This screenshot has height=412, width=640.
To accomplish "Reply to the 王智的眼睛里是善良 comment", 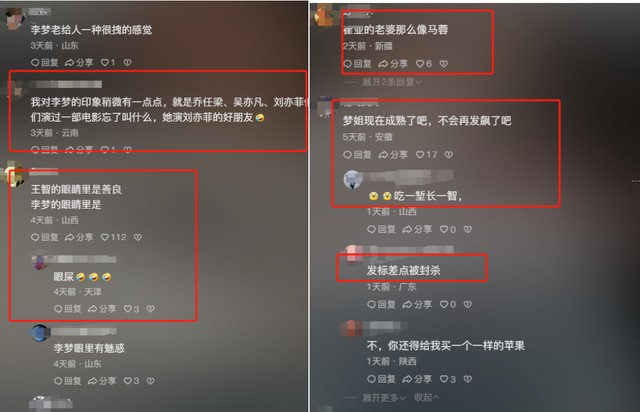I will (x=44, y=237).
